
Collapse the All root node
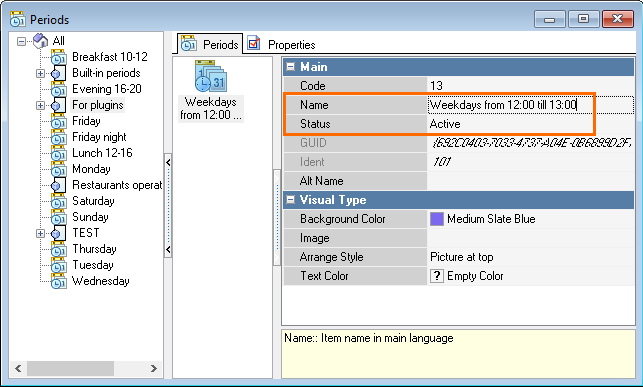[21, 41]
